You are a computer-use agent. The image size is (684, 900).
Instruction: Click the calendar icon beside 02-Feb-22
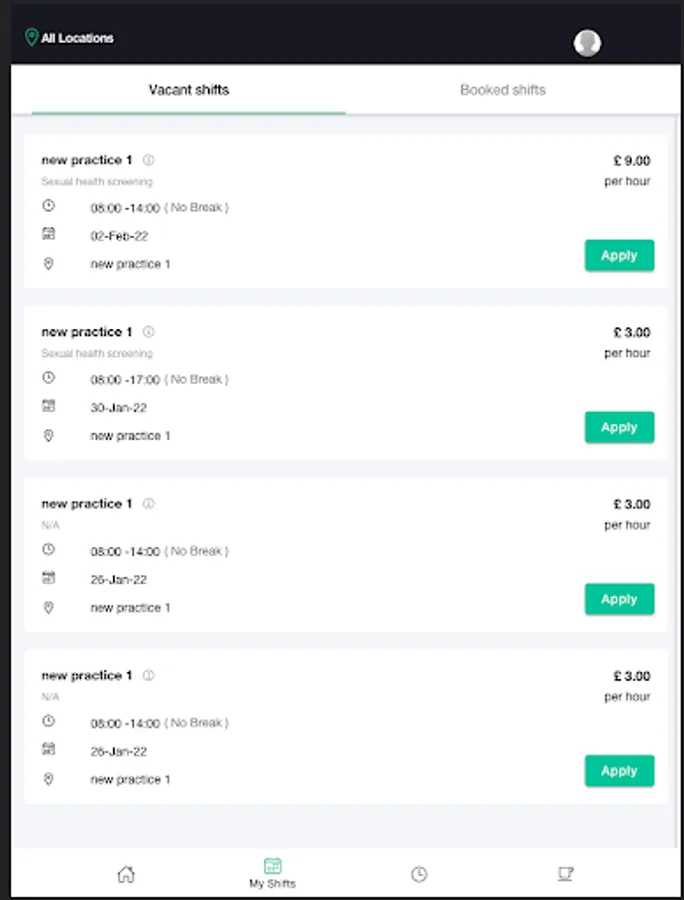tap(49, 234)
